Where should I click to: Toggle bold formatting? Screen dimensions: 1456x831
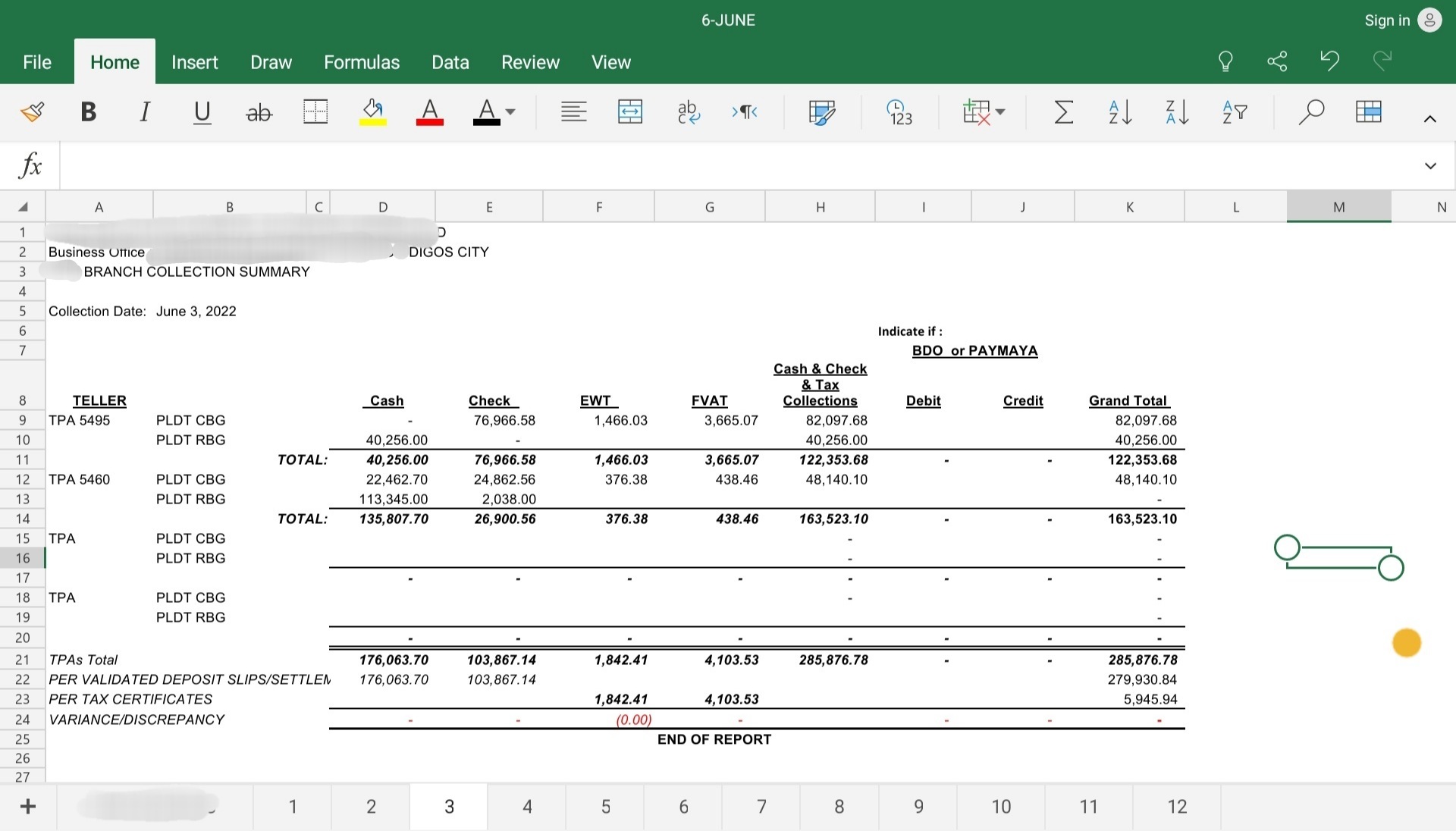point(88,112)
